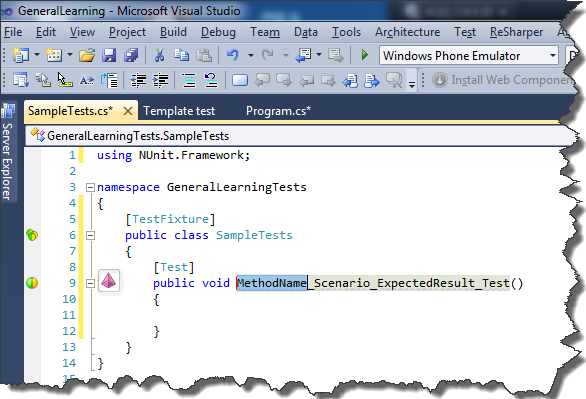Go to previous bookmark in document
The image size is (586, 399).
click(x=350, y=80)
